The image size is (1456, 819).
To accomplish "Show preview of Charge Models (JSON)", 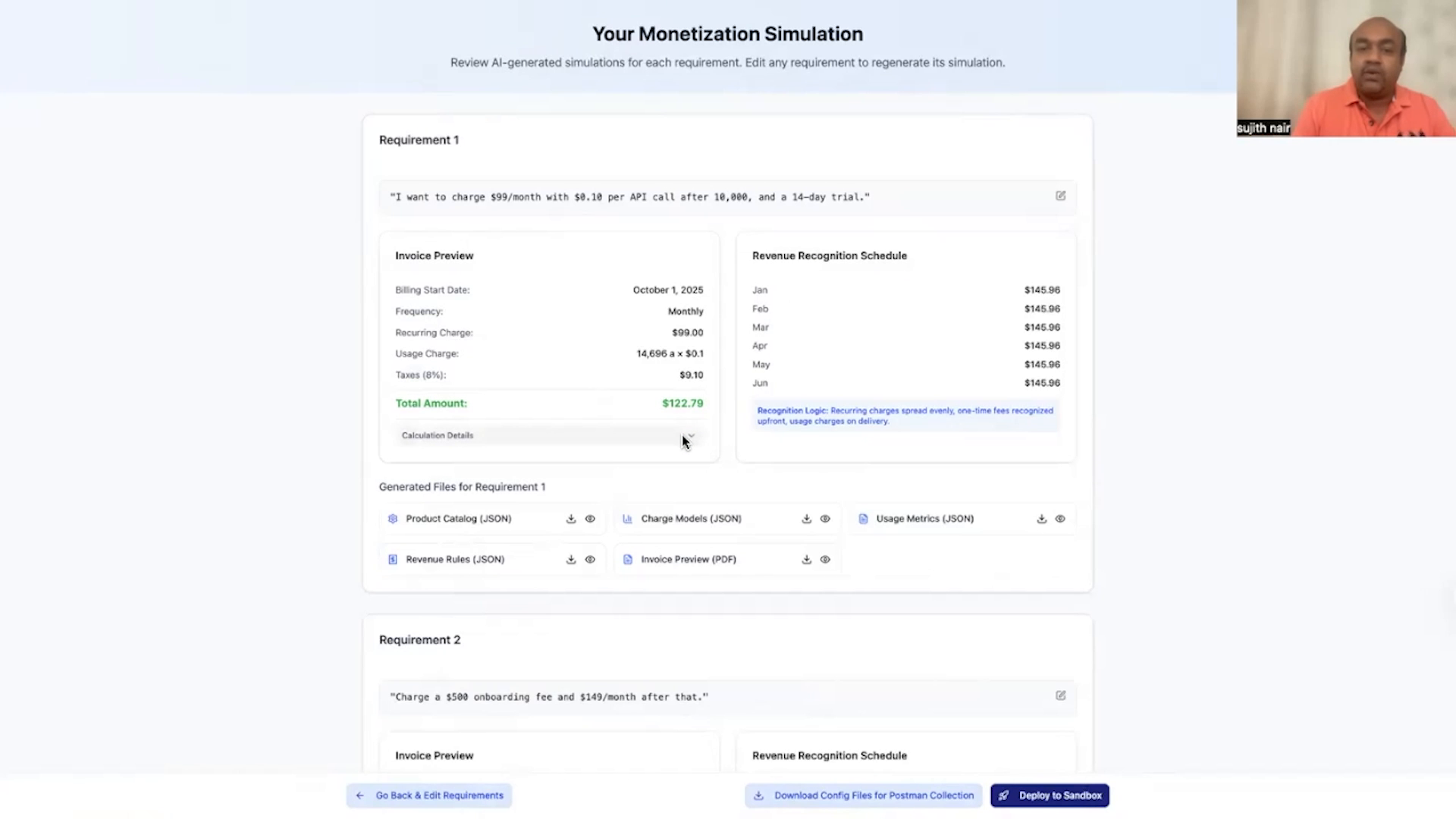I will [x=825, y=518].
